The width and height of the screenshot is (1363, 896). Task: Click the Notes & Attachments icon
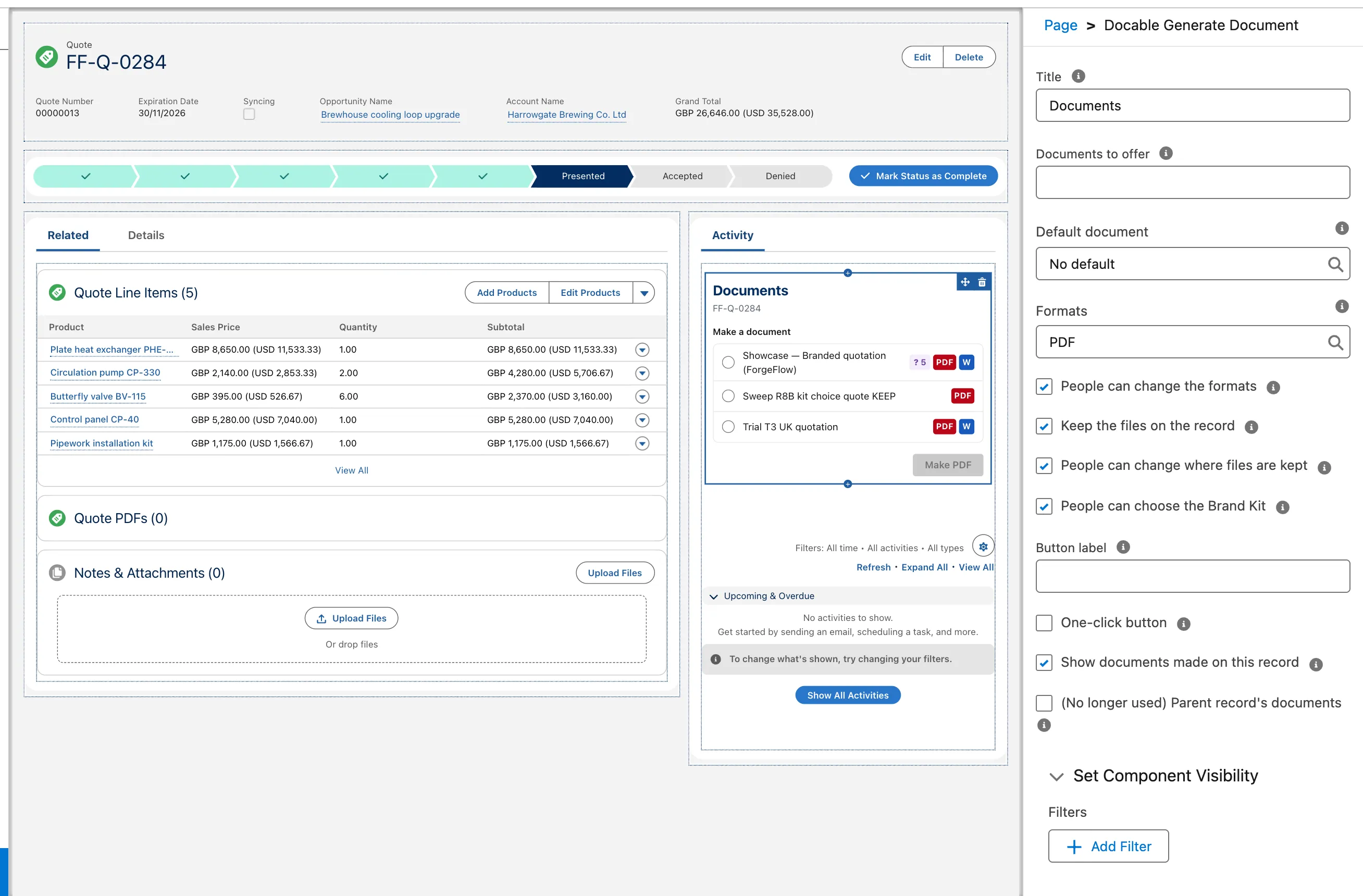57,573
